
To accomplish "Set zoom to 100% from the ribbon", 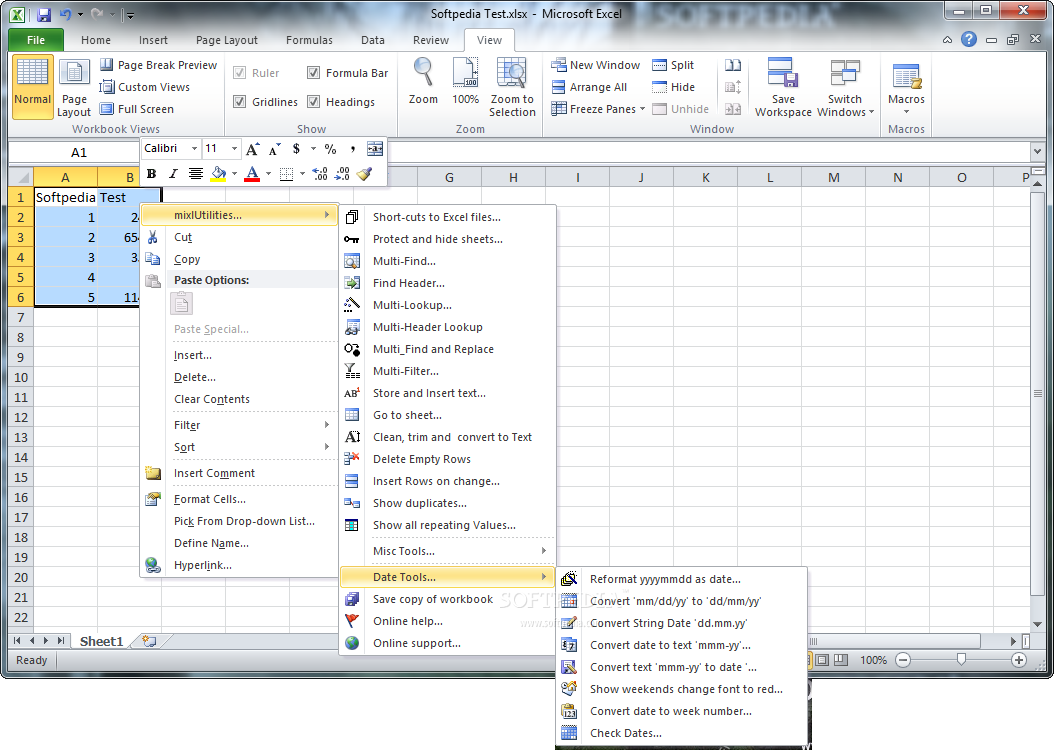I will coord(465,82).
